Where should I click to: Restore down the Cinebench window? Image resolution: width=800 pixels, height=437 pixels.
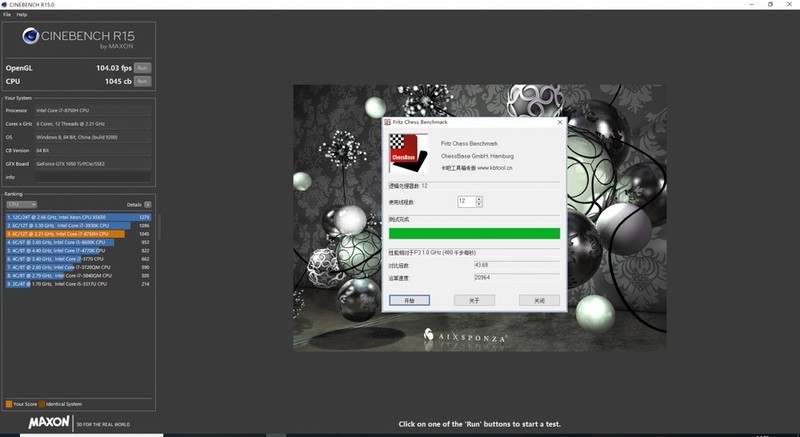click(770, 5)
